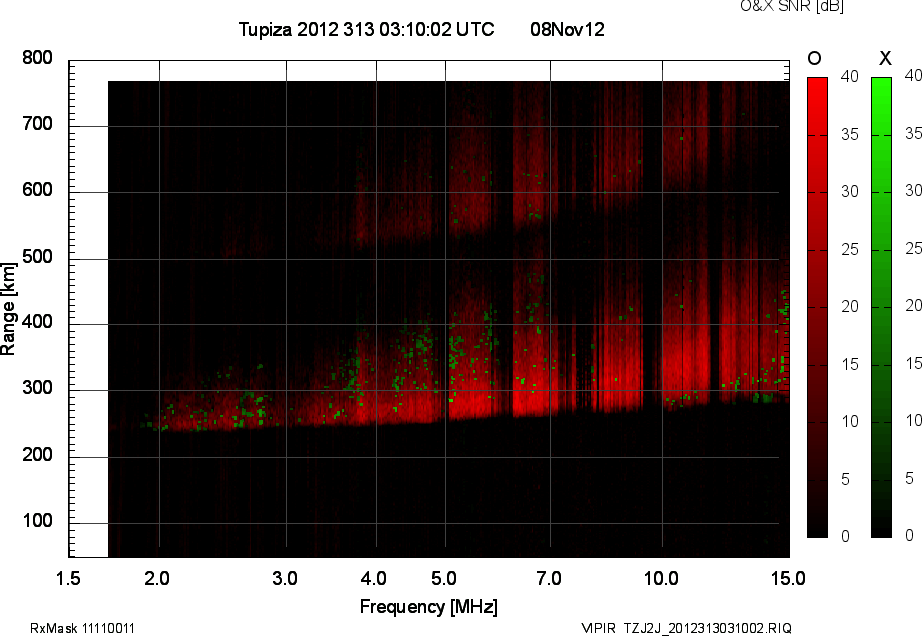
Task: Click the 'O' colorbar heading
Action: tap(814, 58)
